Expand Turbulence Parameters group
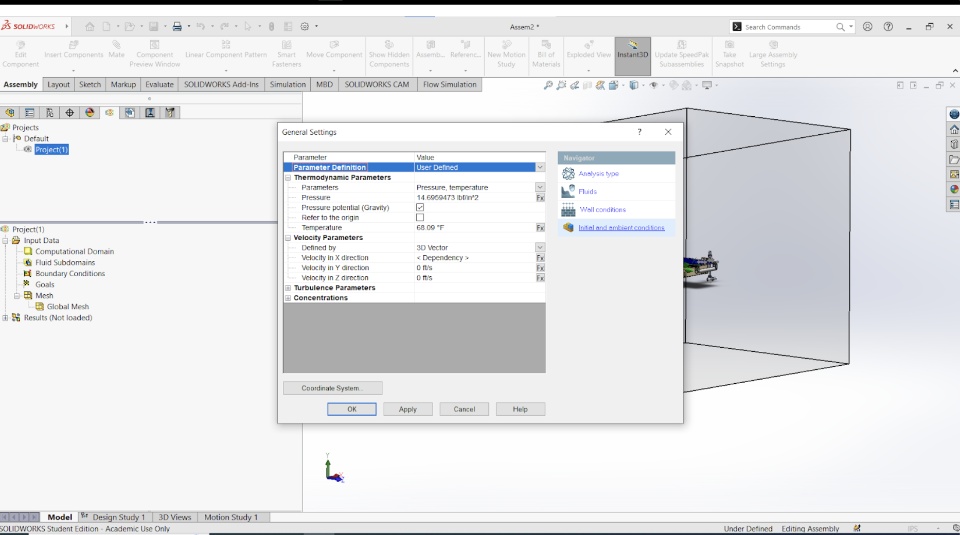960x535 pixels. (x=288, y=288)
